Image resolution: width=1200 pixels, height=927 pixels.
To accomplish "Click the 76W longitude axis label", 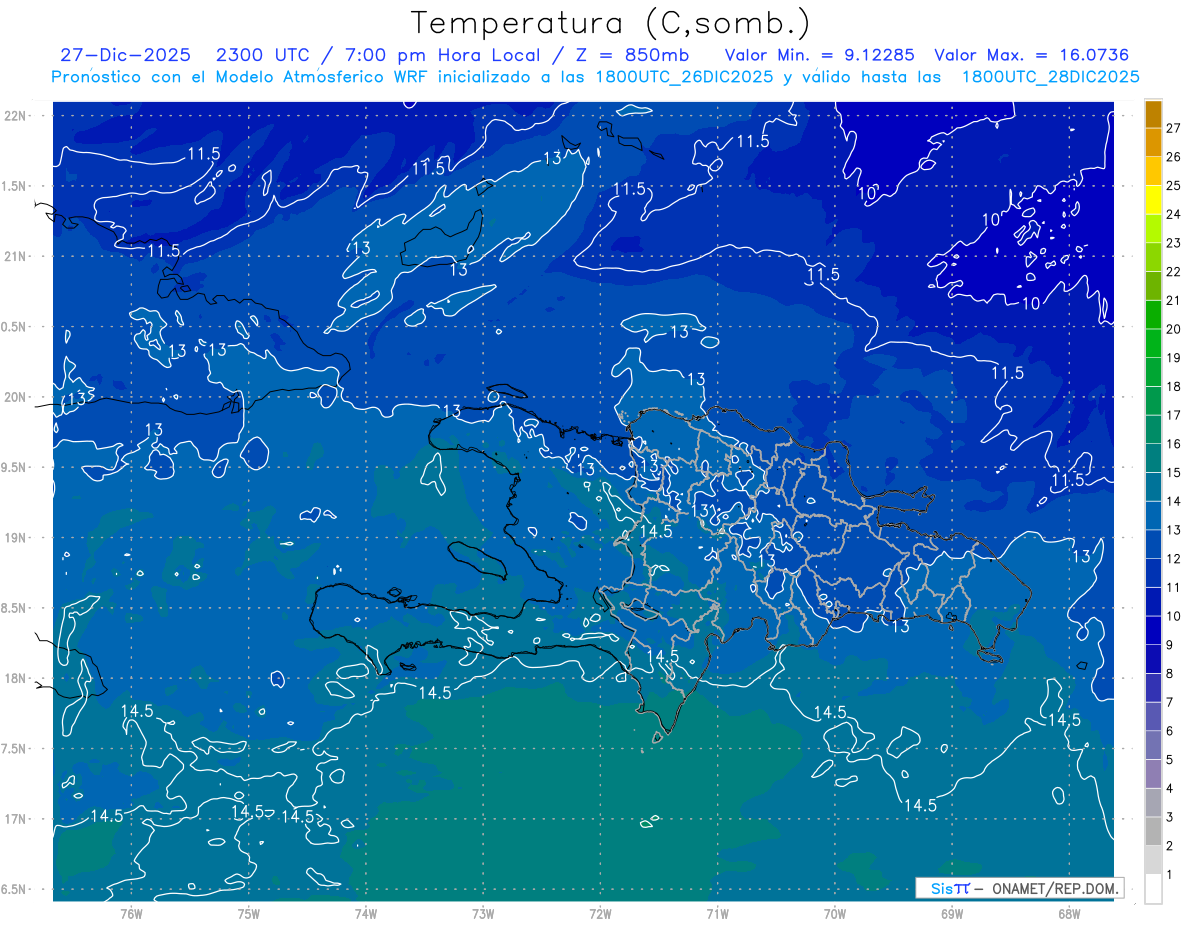I will click(132, 913).
